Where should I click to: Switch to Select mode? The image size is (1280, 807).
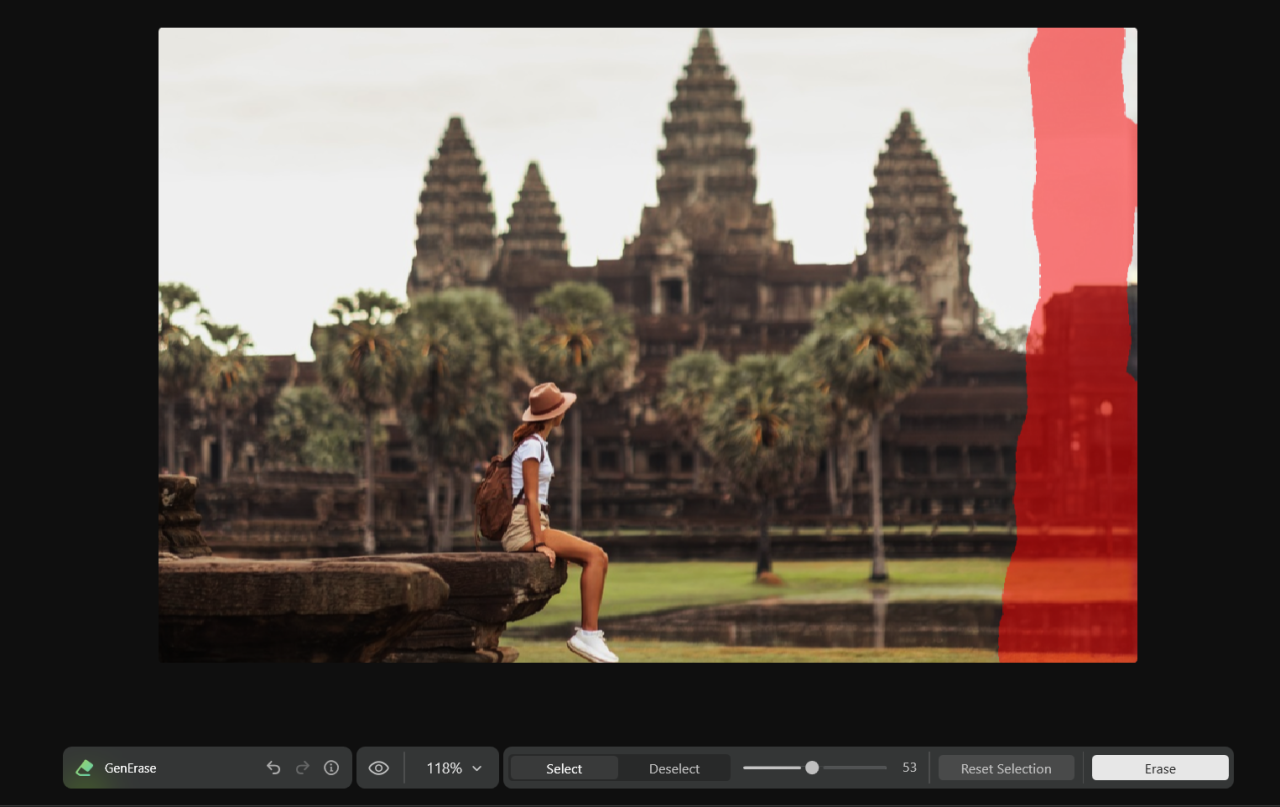[564, 768]
